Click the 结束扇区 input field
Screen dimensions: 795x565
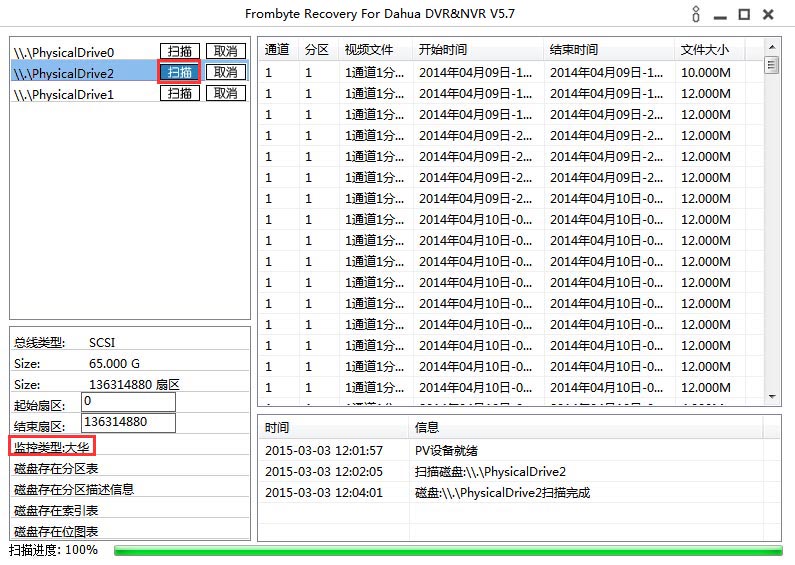pyautogui.click(x=128, y=423)
